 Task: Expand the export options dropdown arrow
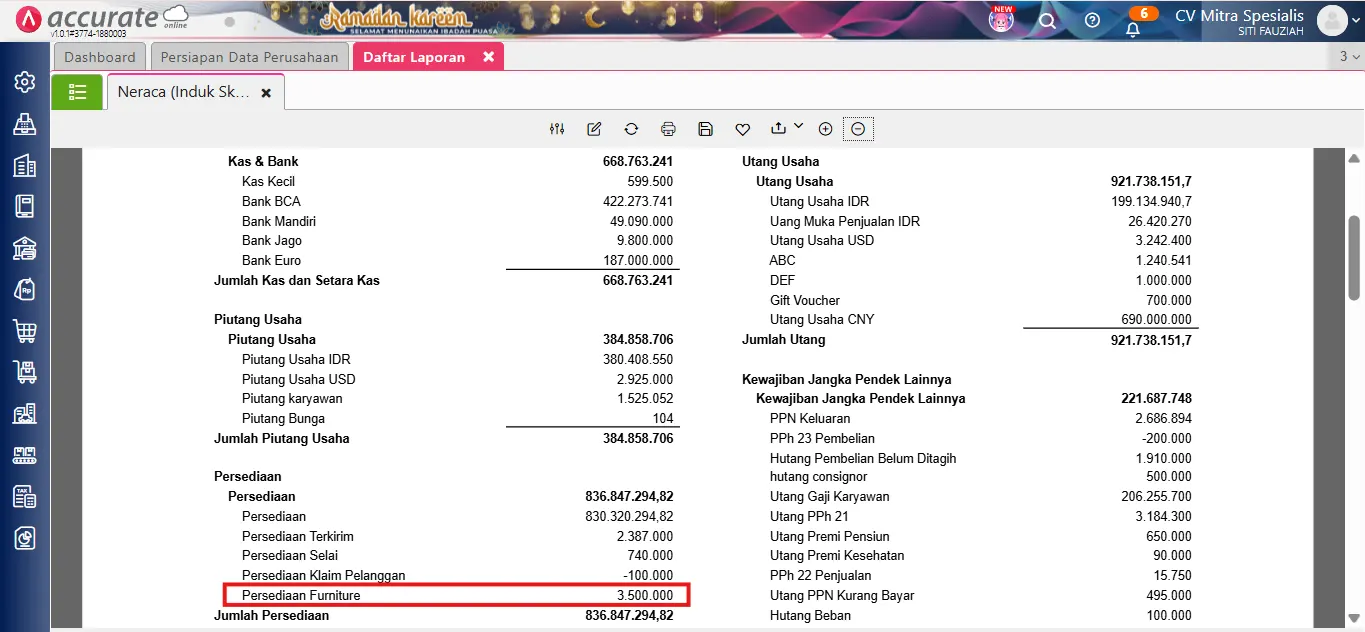point(798,127)
